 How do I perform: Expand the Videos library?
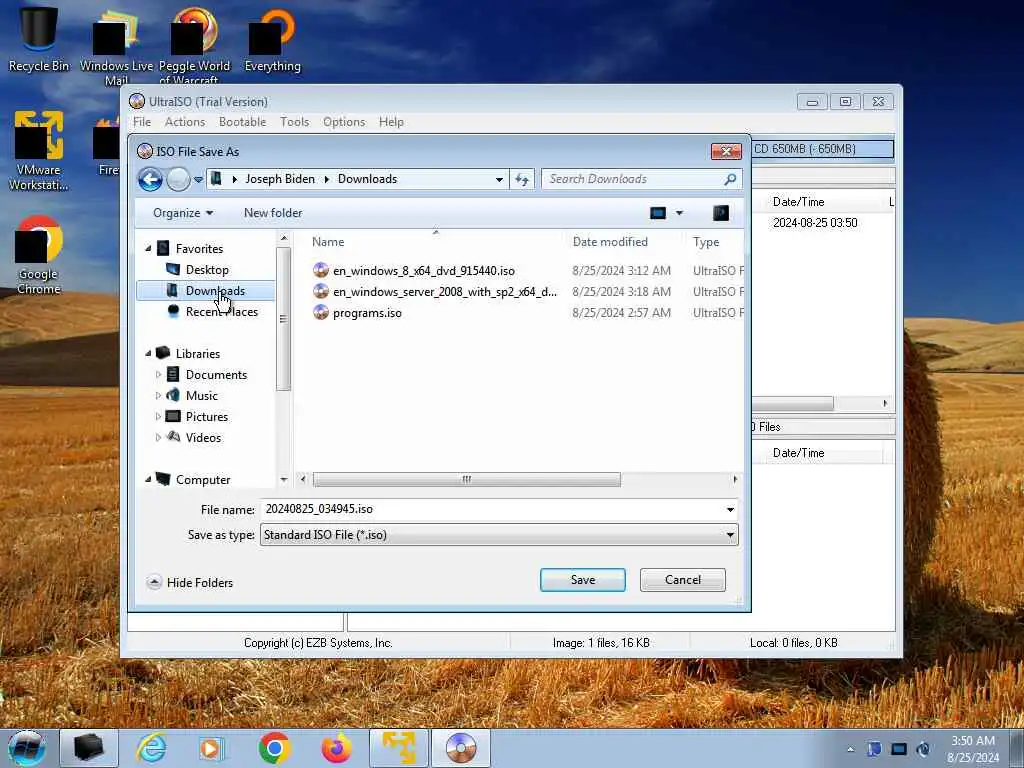pyautogui.click(x=158, y=438)
